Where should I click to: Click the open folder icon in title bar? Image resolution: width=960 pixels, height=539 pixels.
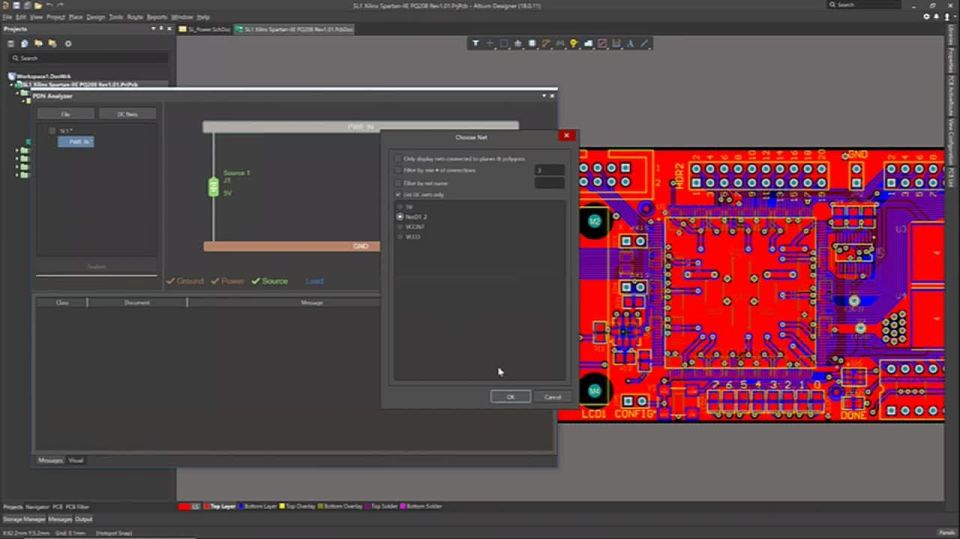pos(38,5)
